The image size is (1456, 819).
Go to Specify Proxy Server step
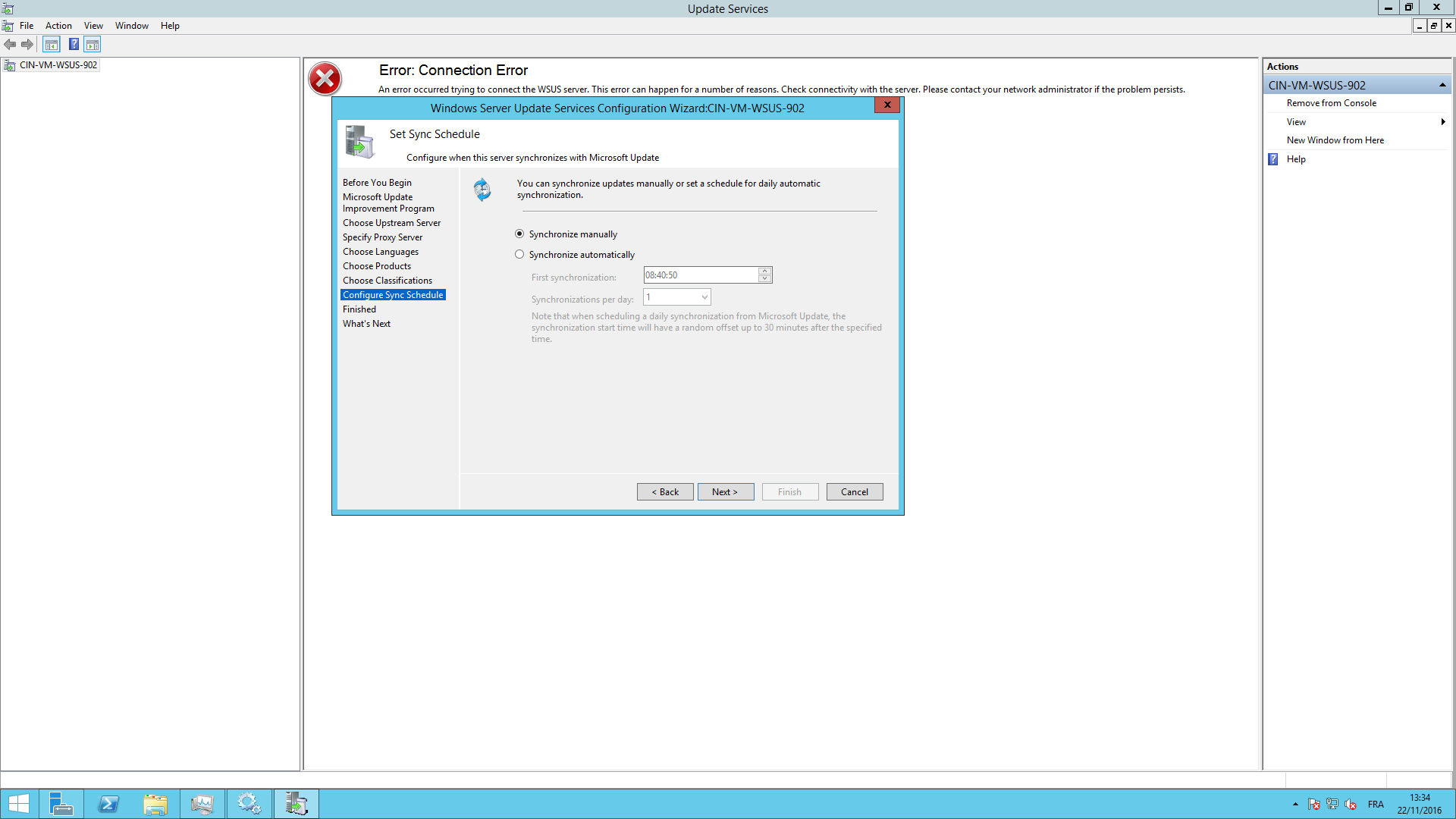point(382,237)
